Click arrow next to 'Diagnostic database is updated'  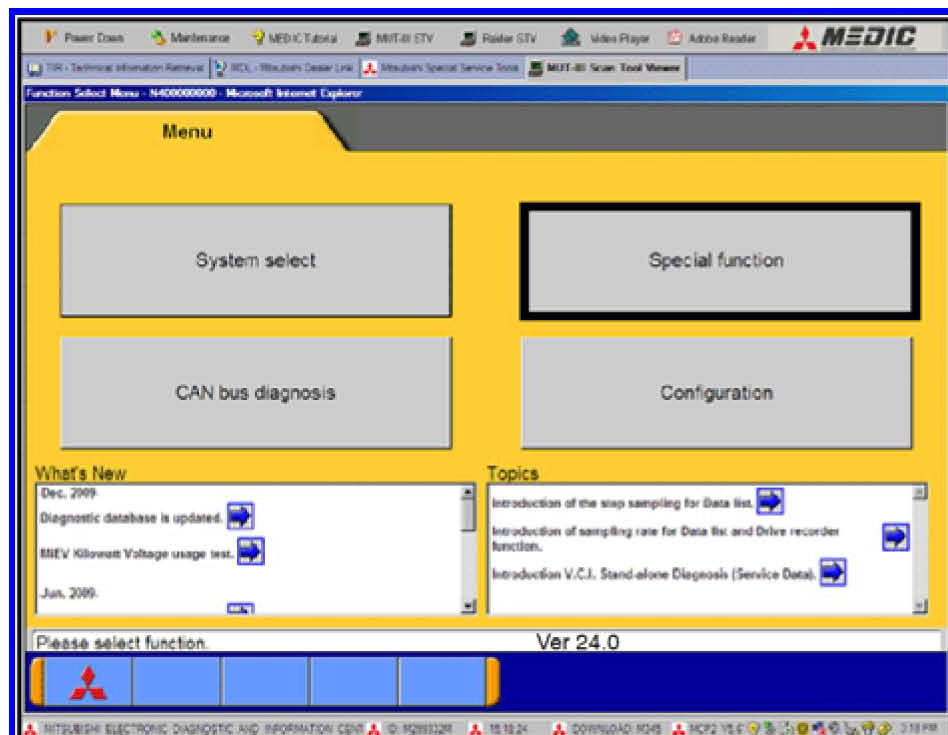[240, 516]
